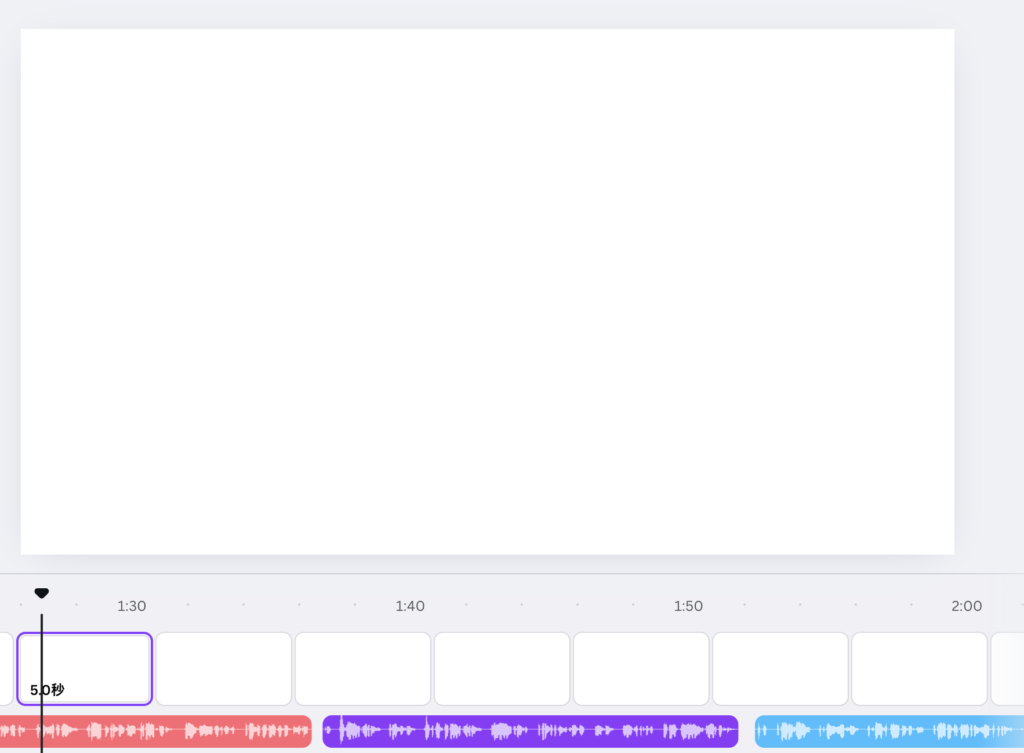Select the page thumbnail beneath the 1:40 mark
This screenshot has width=1024, height=753.
(x=362, y=668)
